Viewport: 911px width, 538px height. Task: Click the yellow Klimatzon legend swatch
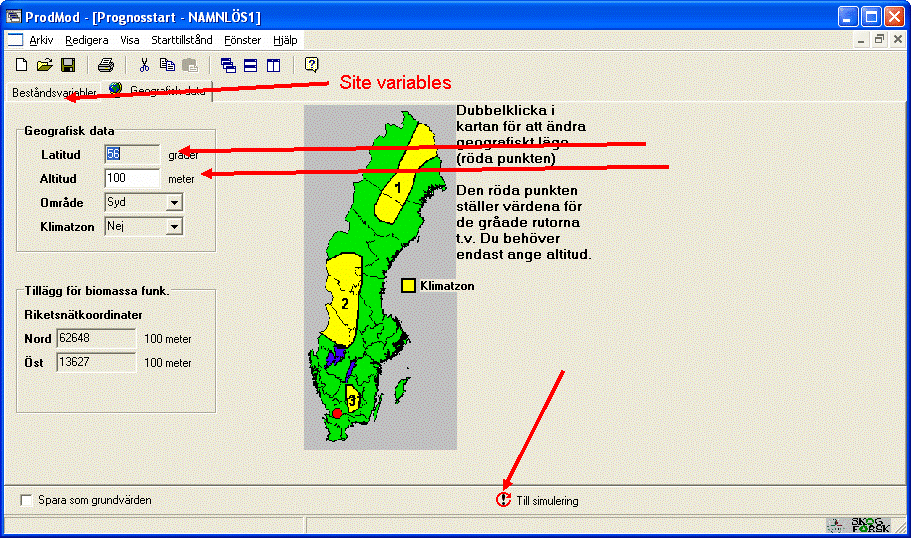coord(408,285)
